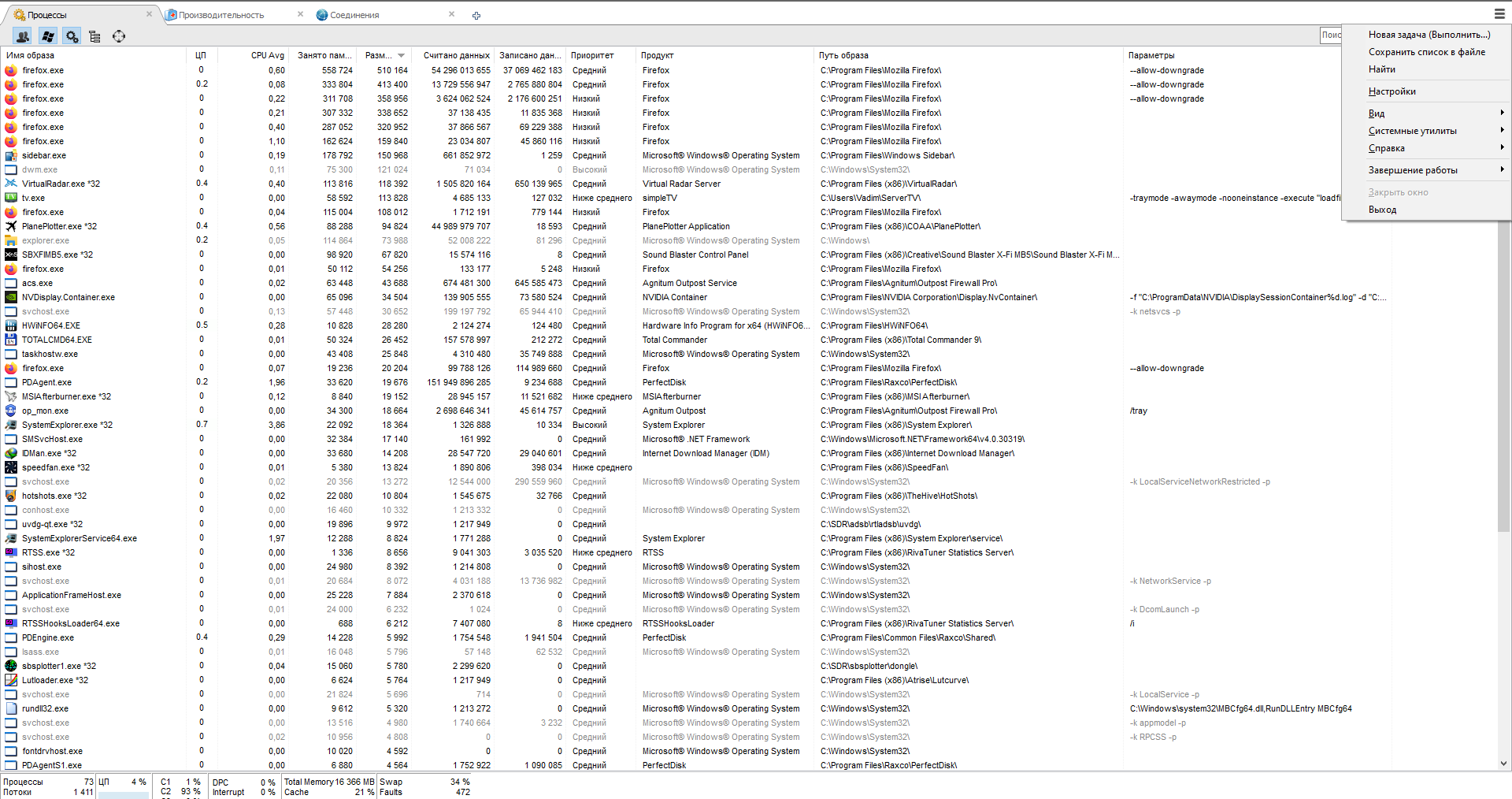Close the Процессы tab
1512x799 pixels.
[150, 14]
